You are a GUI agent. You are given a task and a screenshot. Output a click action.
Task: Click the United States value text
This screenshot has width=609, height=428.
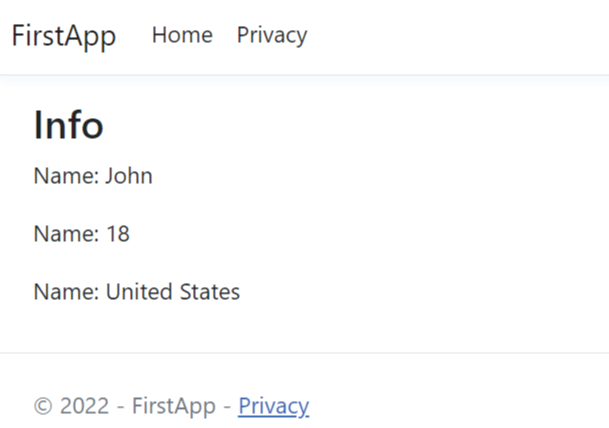coord(173,292)
